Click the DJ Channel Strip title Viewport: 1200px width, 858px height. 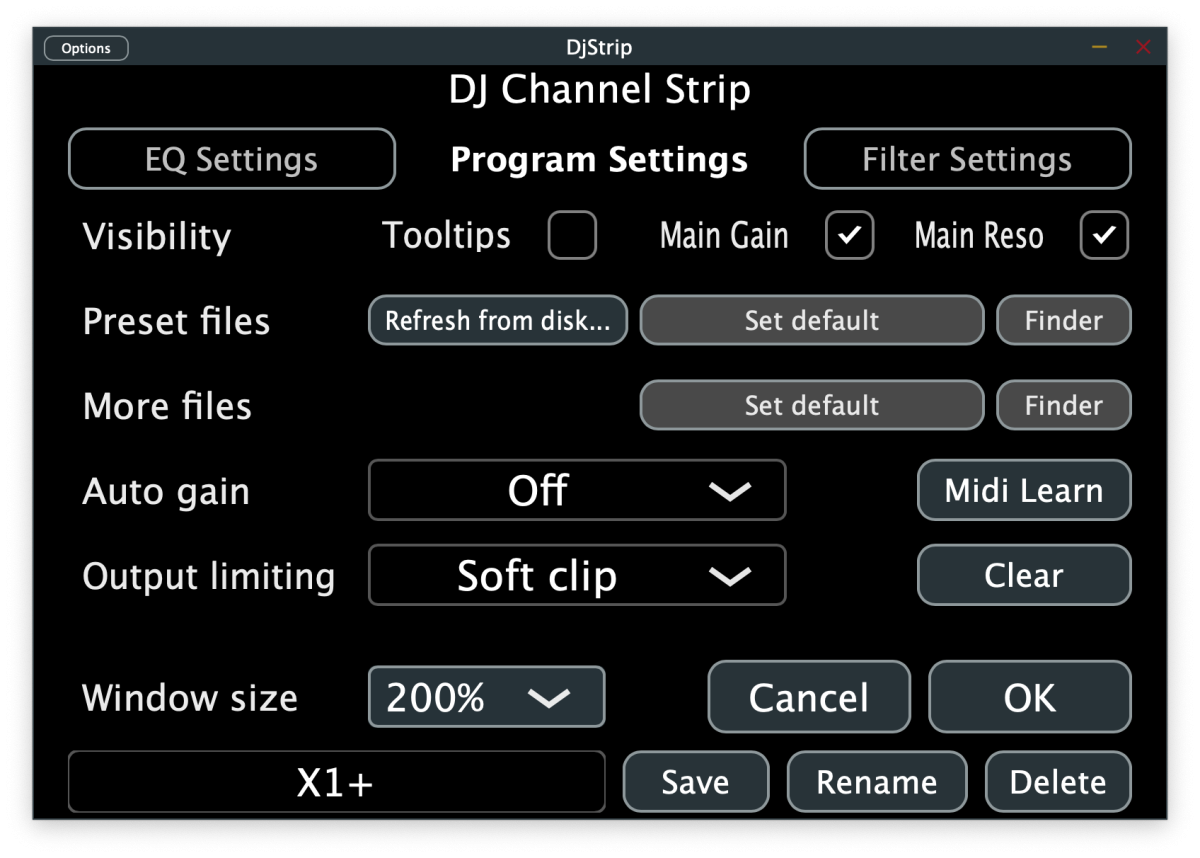click(x=600, y=90)
